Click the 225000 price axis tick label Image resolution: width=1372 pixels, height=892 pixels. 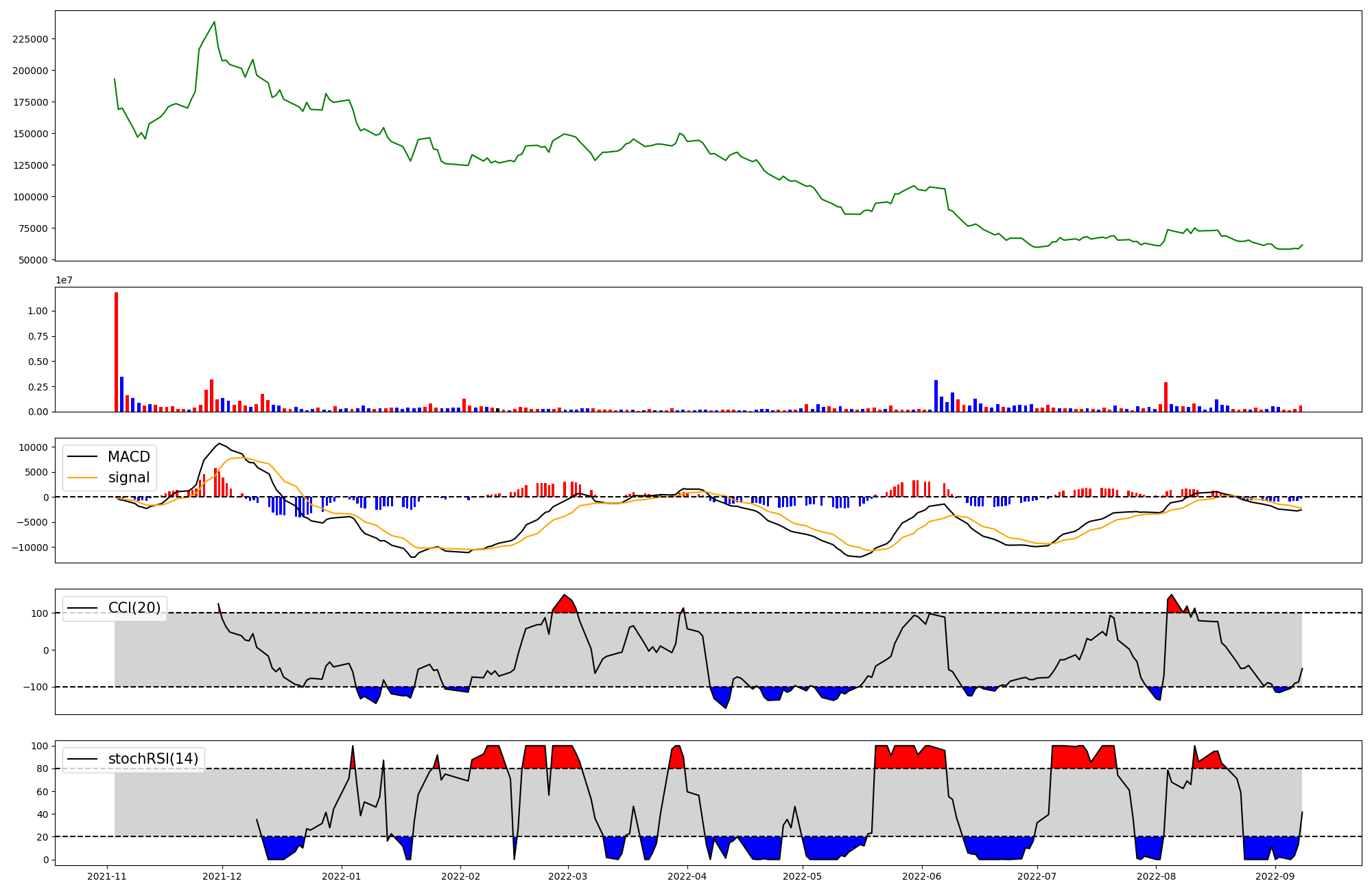tap(30, 39)
